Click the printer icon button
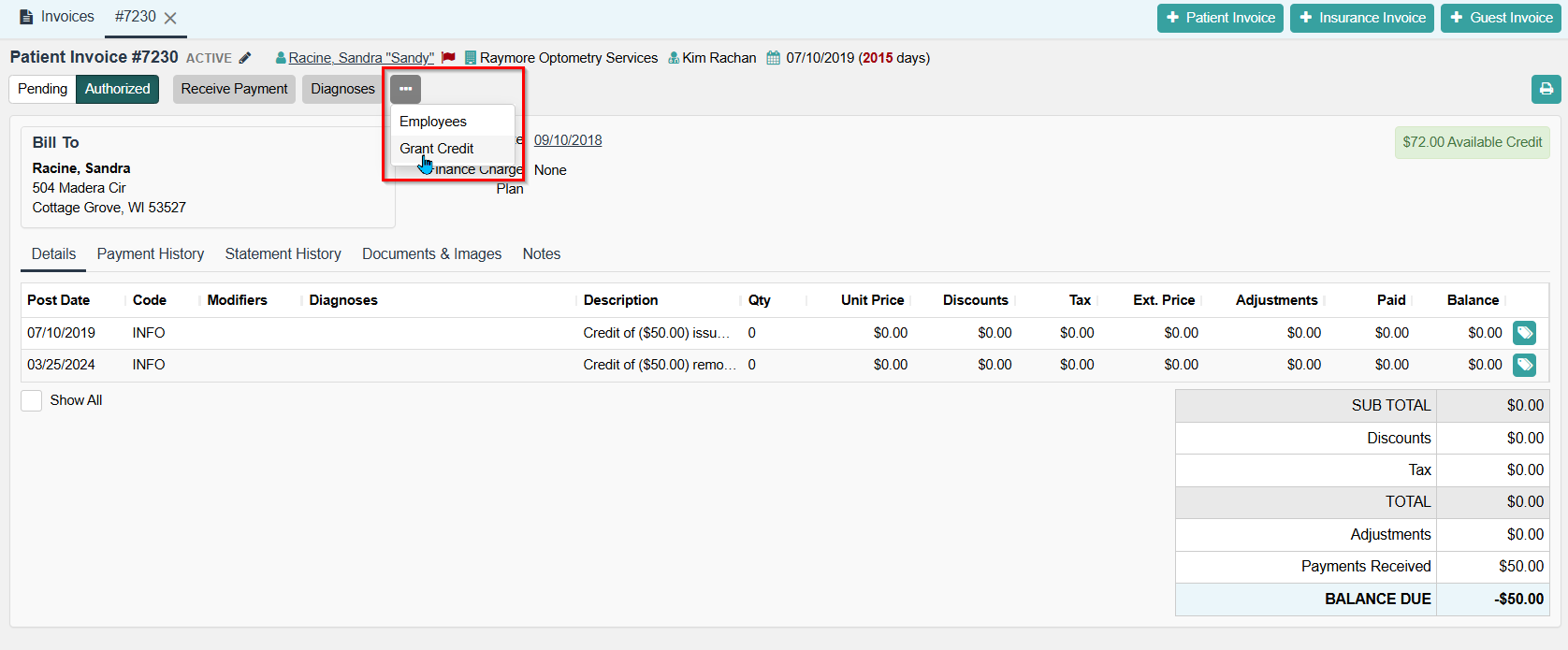The image size is (1568, 650). point(1546,89)
